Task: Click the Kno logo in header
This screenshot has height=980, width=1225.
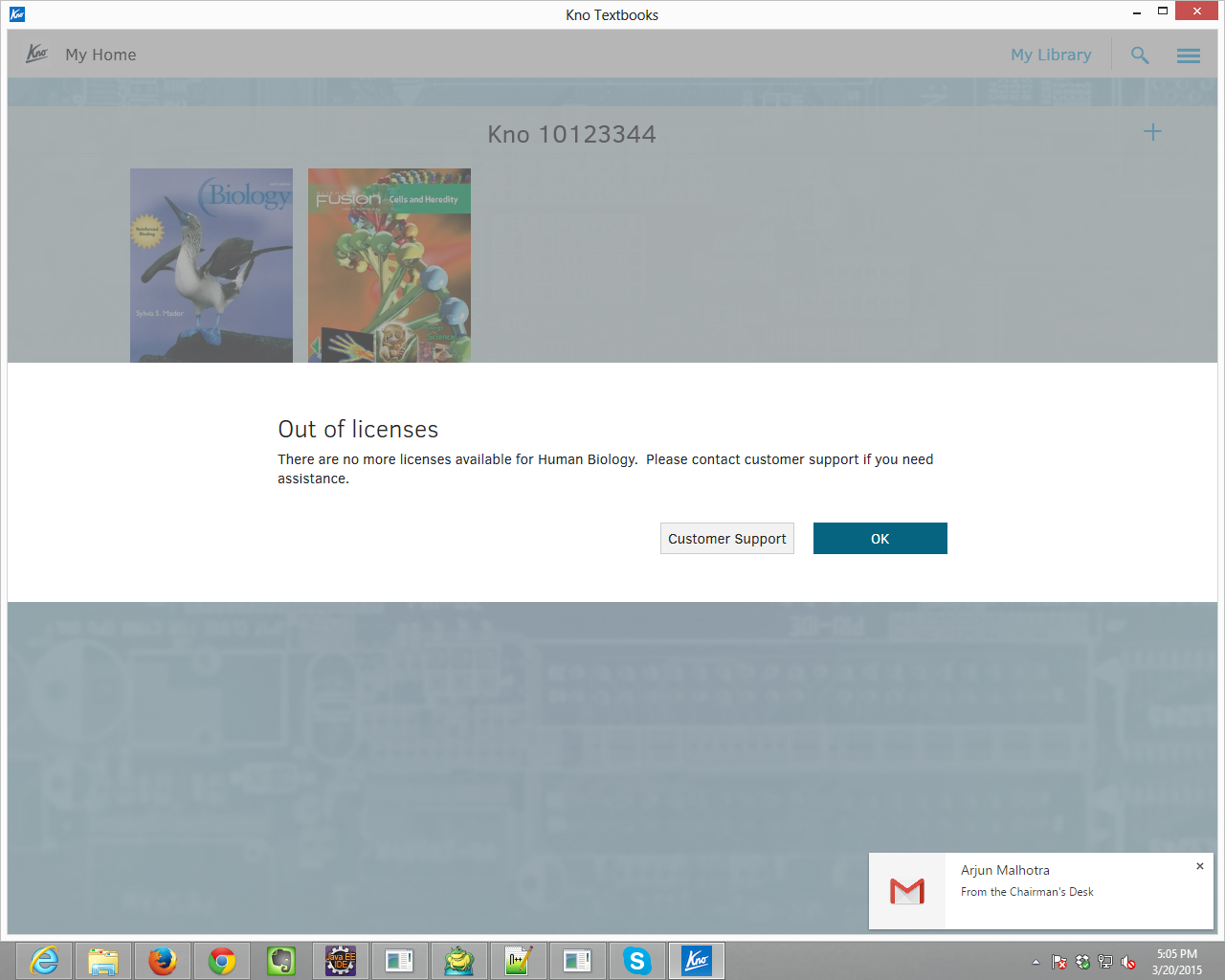Action: pos(37,54)
